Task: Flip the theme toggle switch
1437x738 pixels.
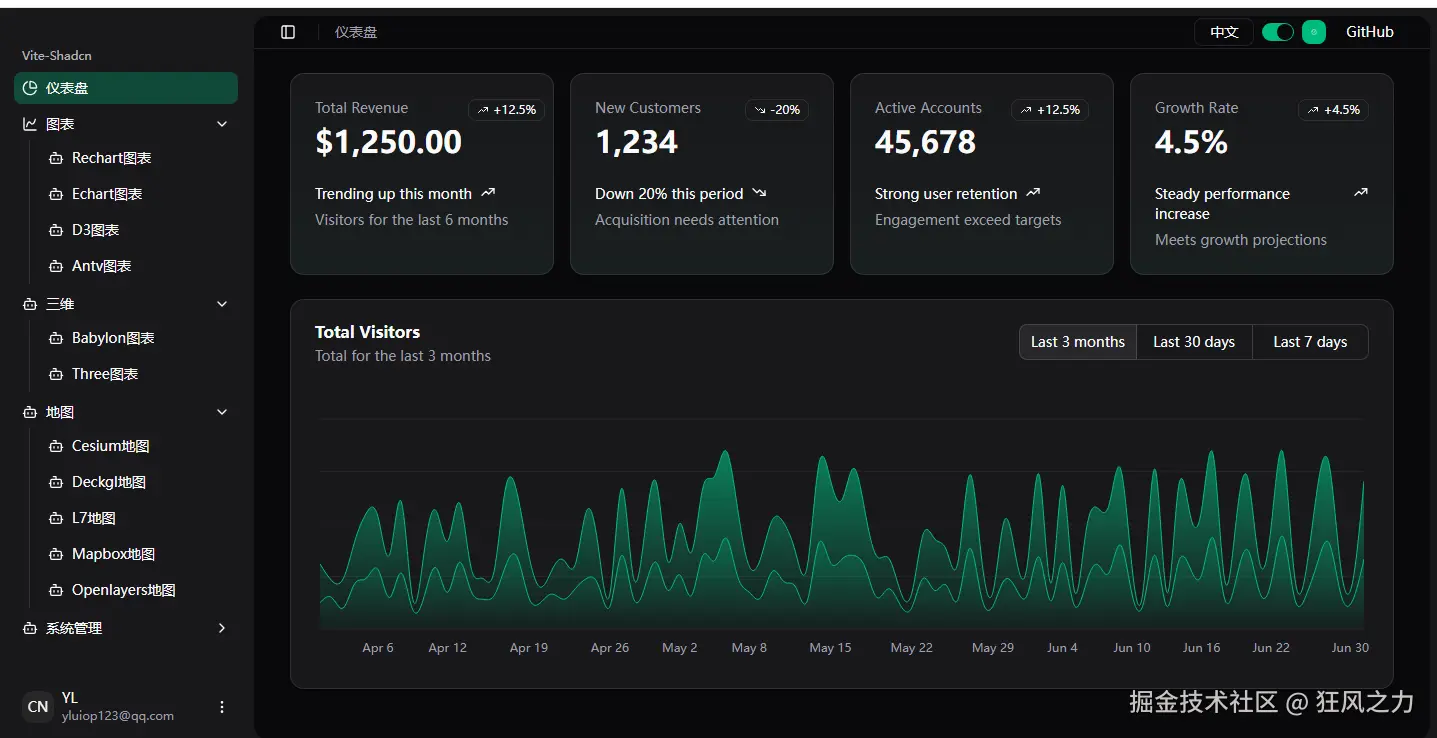Action: click(1277, 31)
